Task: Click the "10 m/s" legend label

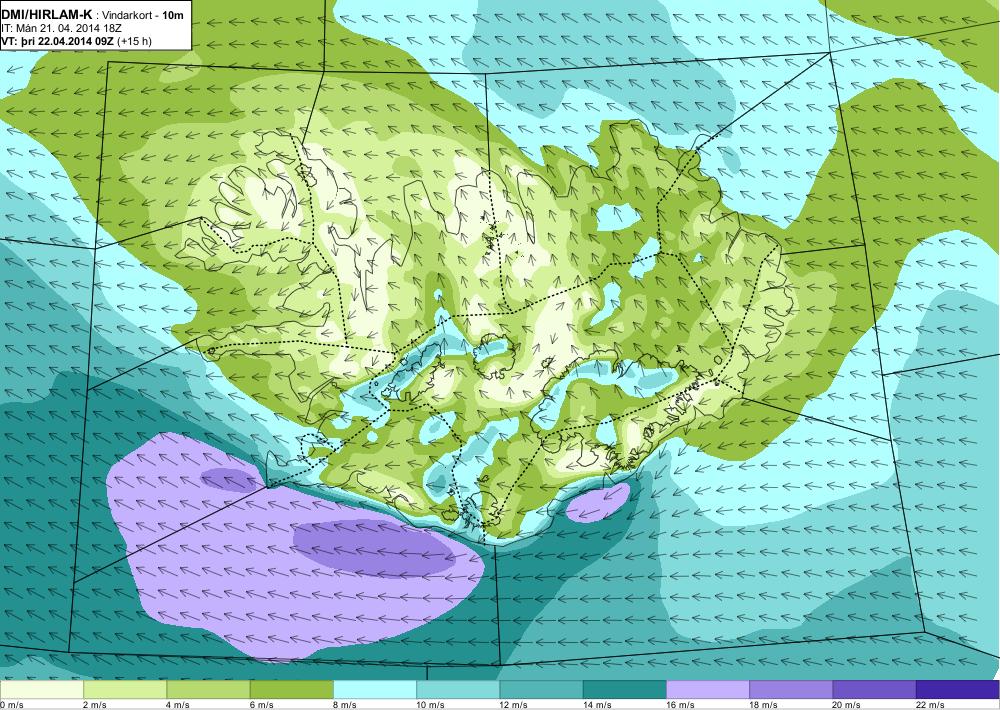Action: 430,705
